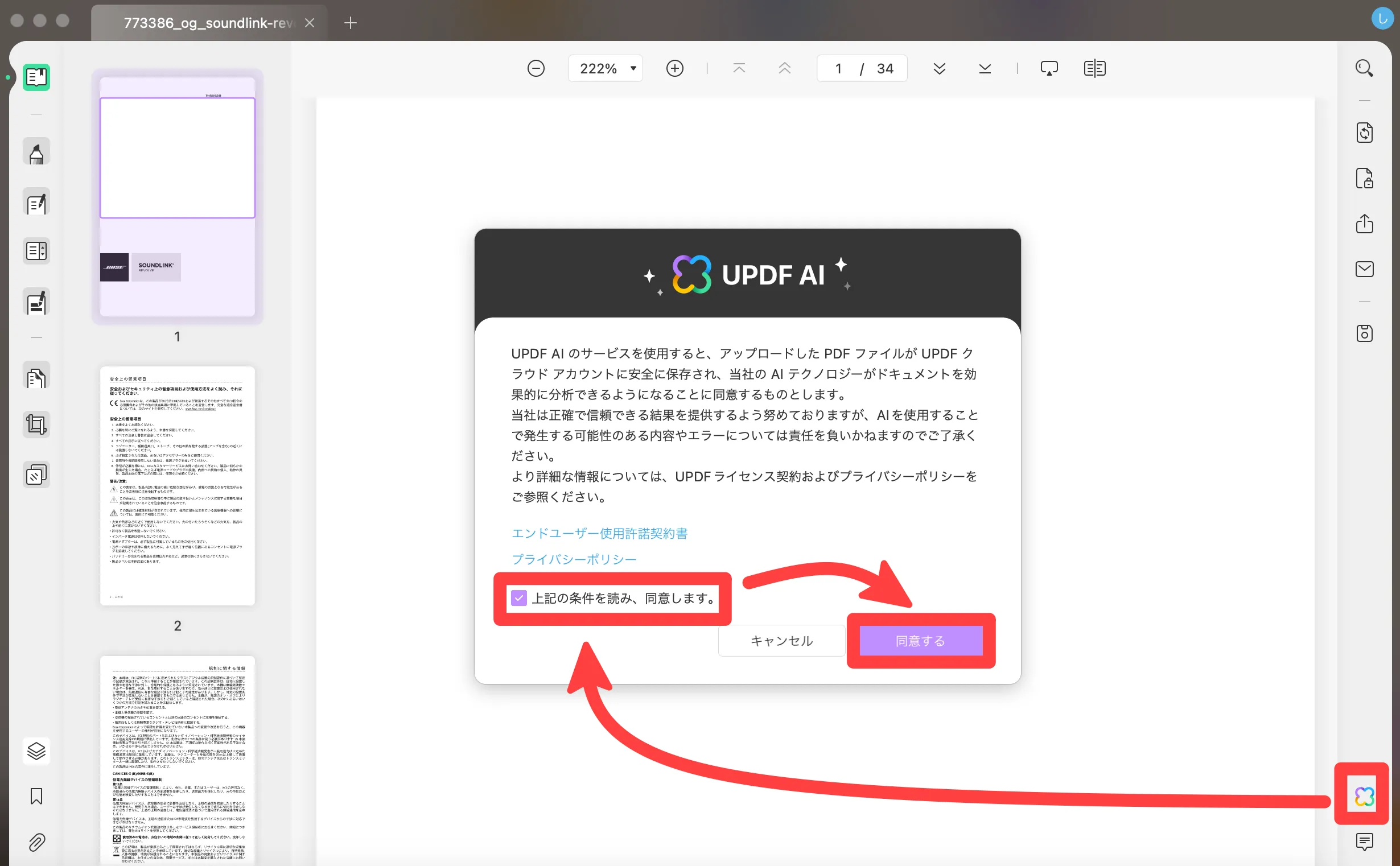Select the Comment highlighter tool
1400x866 pixels.
coord(36,152)
